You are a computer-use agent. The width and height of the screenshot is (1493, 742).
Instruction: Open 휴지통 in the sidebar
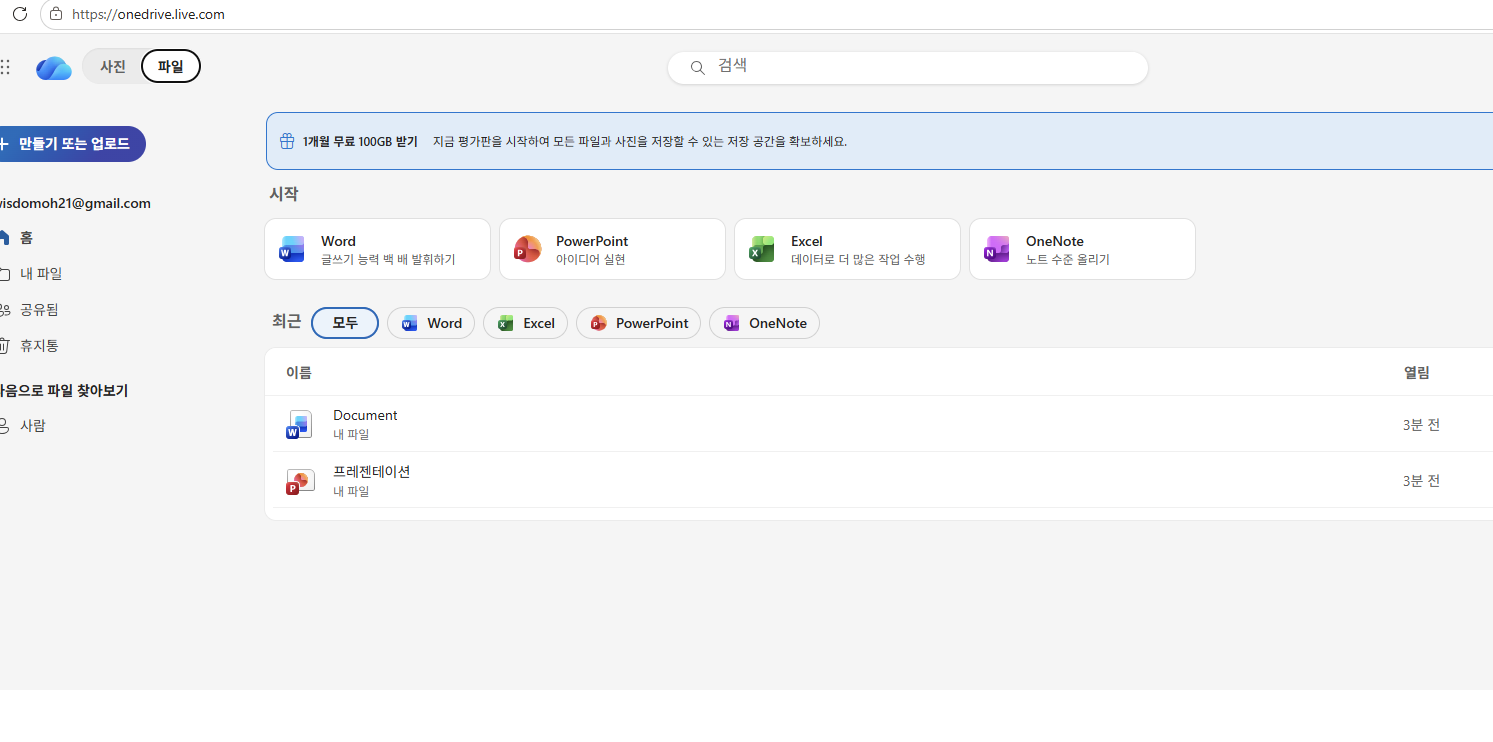pos(39,346)
